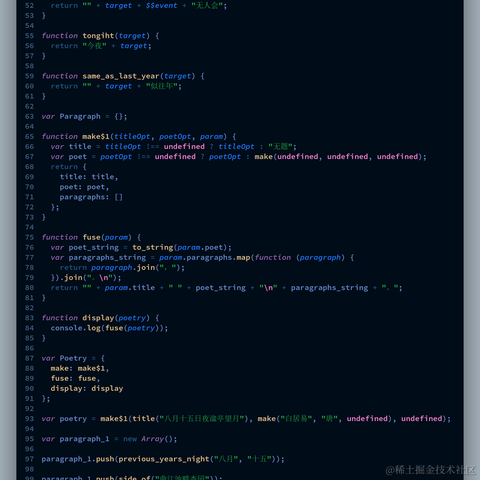The image size is (480, 480).
Task: Click 'make: make$1,' on line 88
Action: tap(80, 368)
